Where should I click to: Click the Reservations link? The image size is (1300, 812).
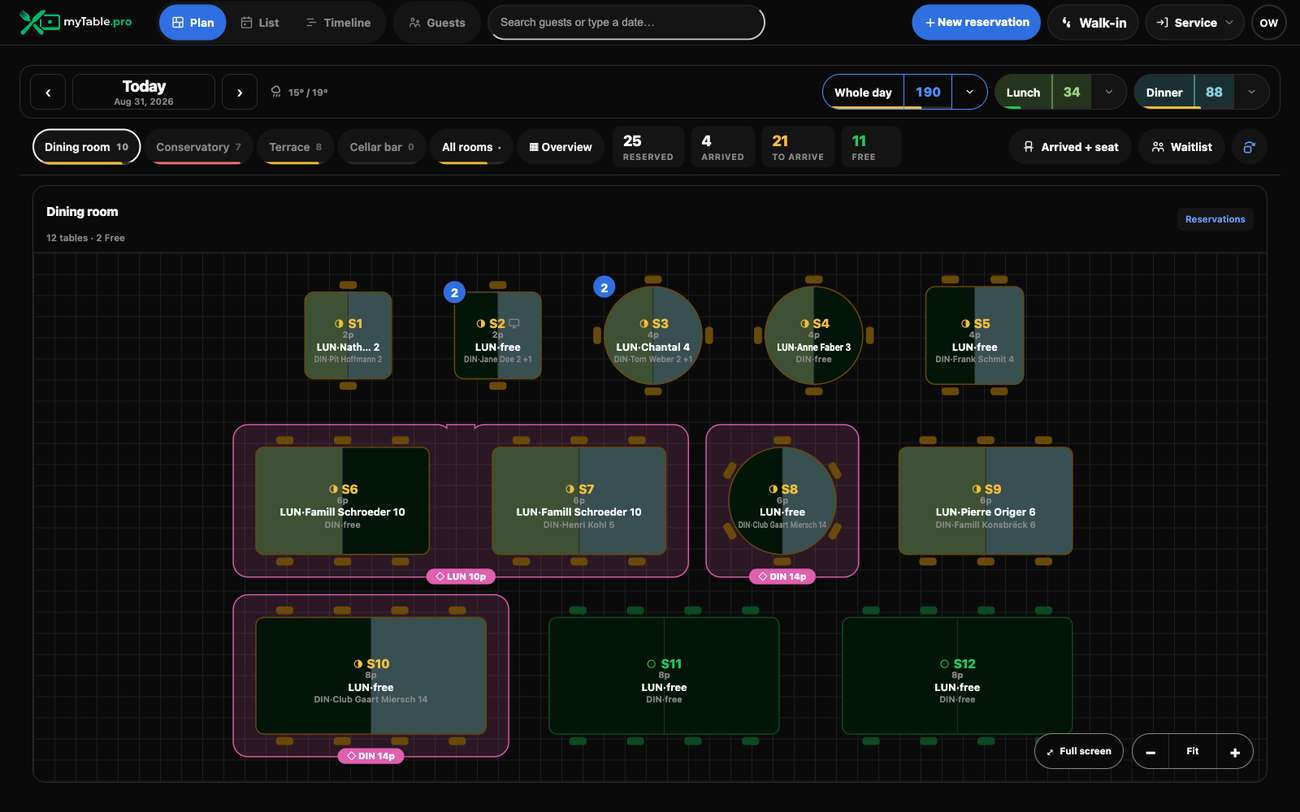[x=1215, y=219]
